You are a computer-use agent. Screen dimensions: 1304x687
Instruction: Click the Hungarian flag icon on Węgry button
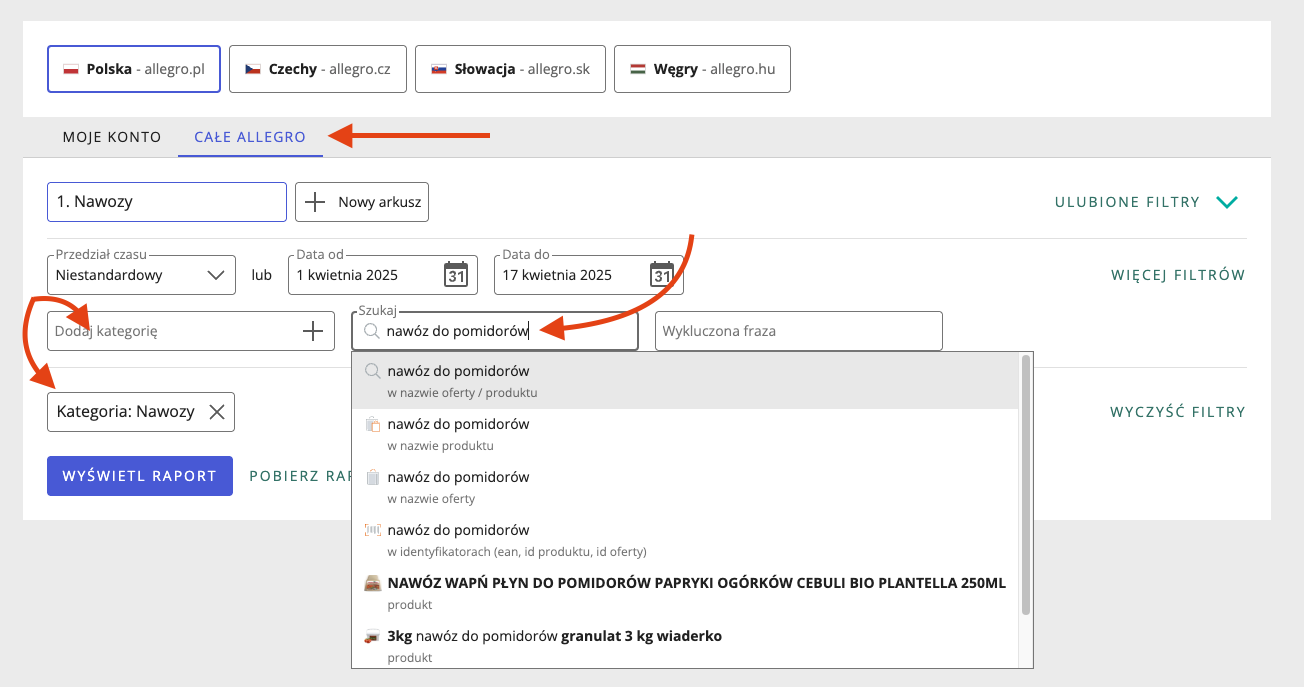pos(637,69)
